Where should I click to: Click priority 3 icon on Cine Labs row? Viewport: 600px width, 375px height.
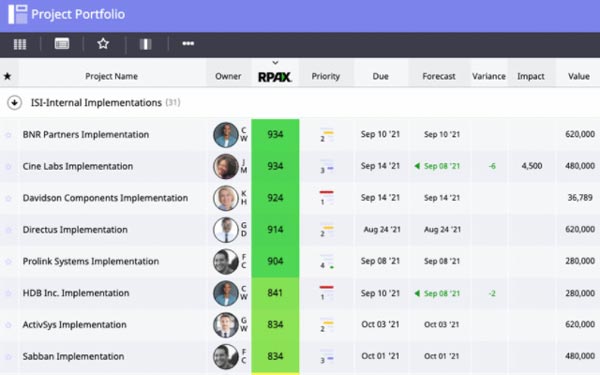327,166
